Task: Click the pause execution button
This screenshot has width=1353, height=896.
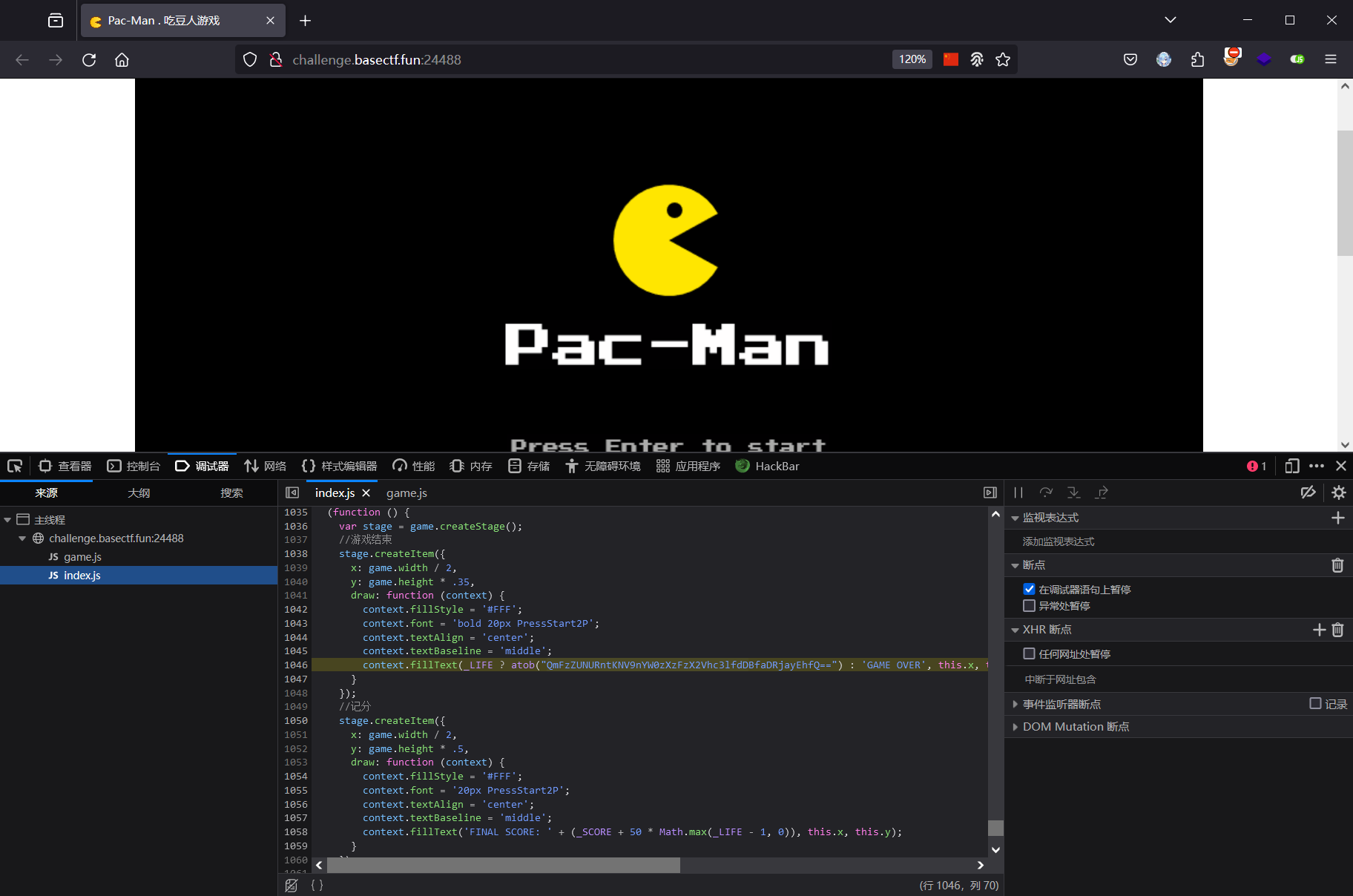Action: [x=1018, y=493]
